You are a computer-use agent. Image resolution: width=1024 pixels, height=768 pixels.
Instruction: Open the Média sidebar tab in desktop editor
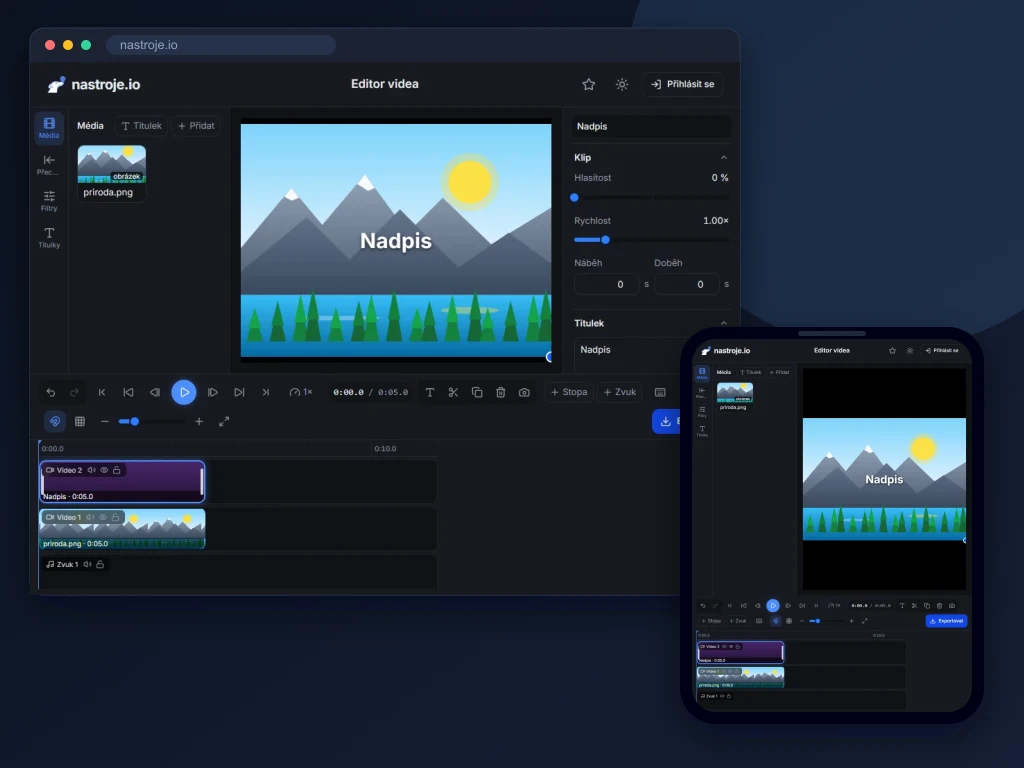click(x=49, y=127)
